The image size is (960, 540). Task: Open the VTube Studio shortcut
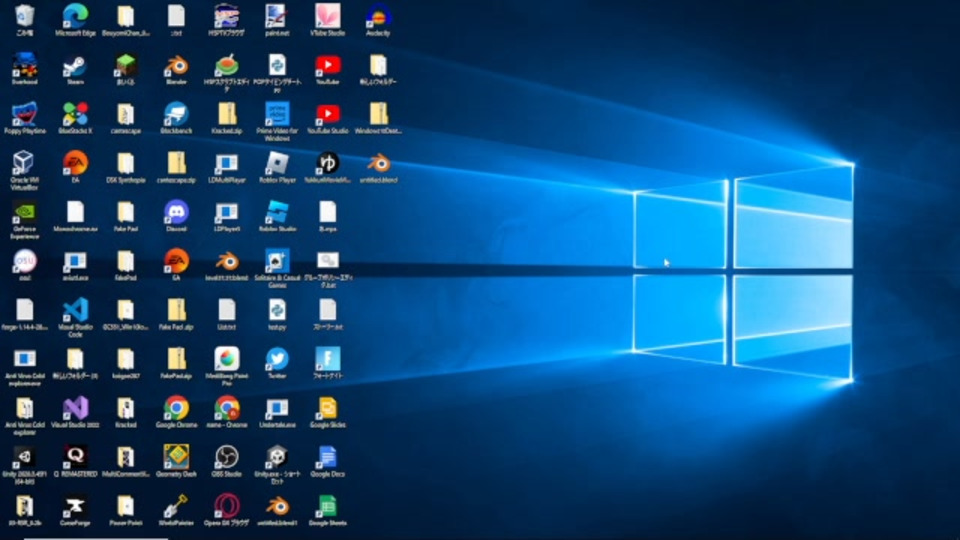point(328,17)
